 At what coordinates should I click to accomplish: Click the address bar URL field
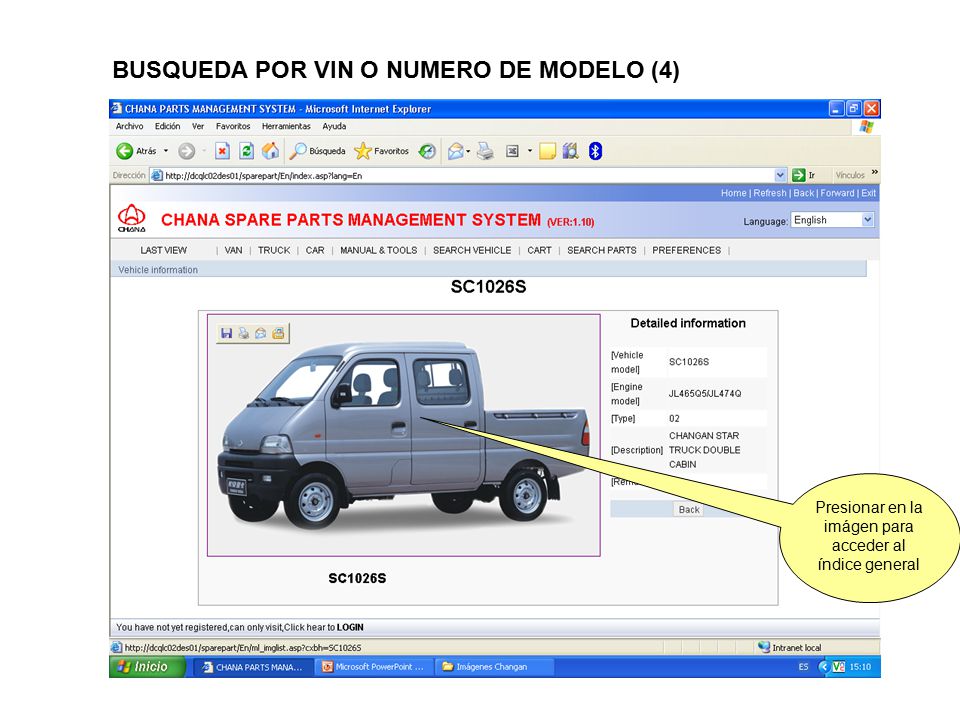coord(468,176)
